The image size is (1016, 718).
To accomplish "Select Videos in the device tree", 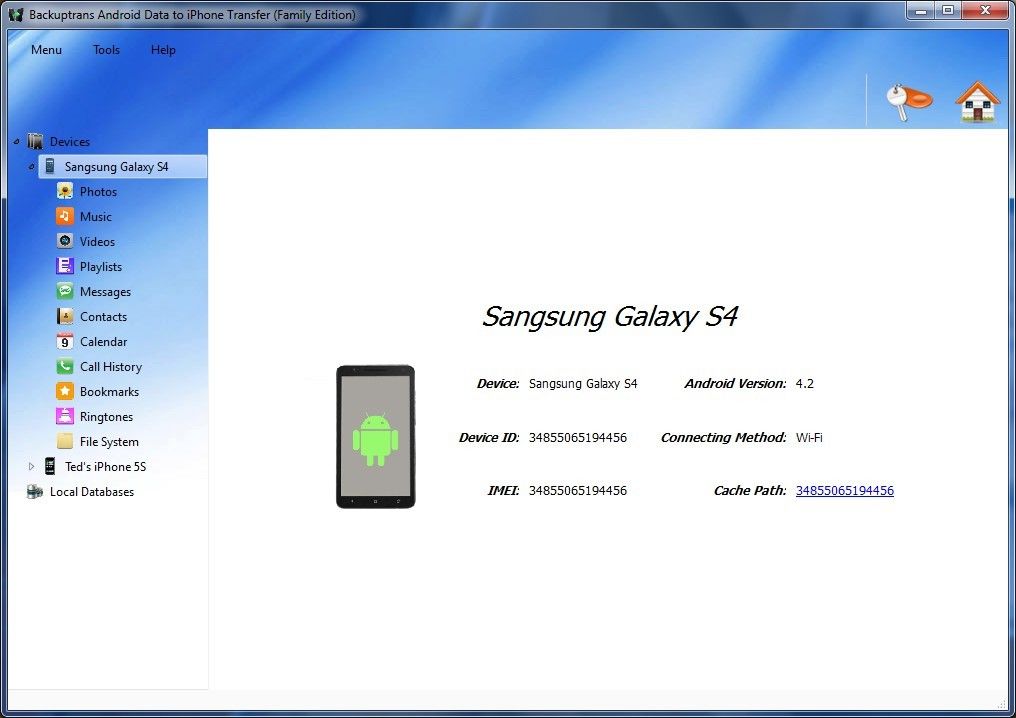I will 97,242.
